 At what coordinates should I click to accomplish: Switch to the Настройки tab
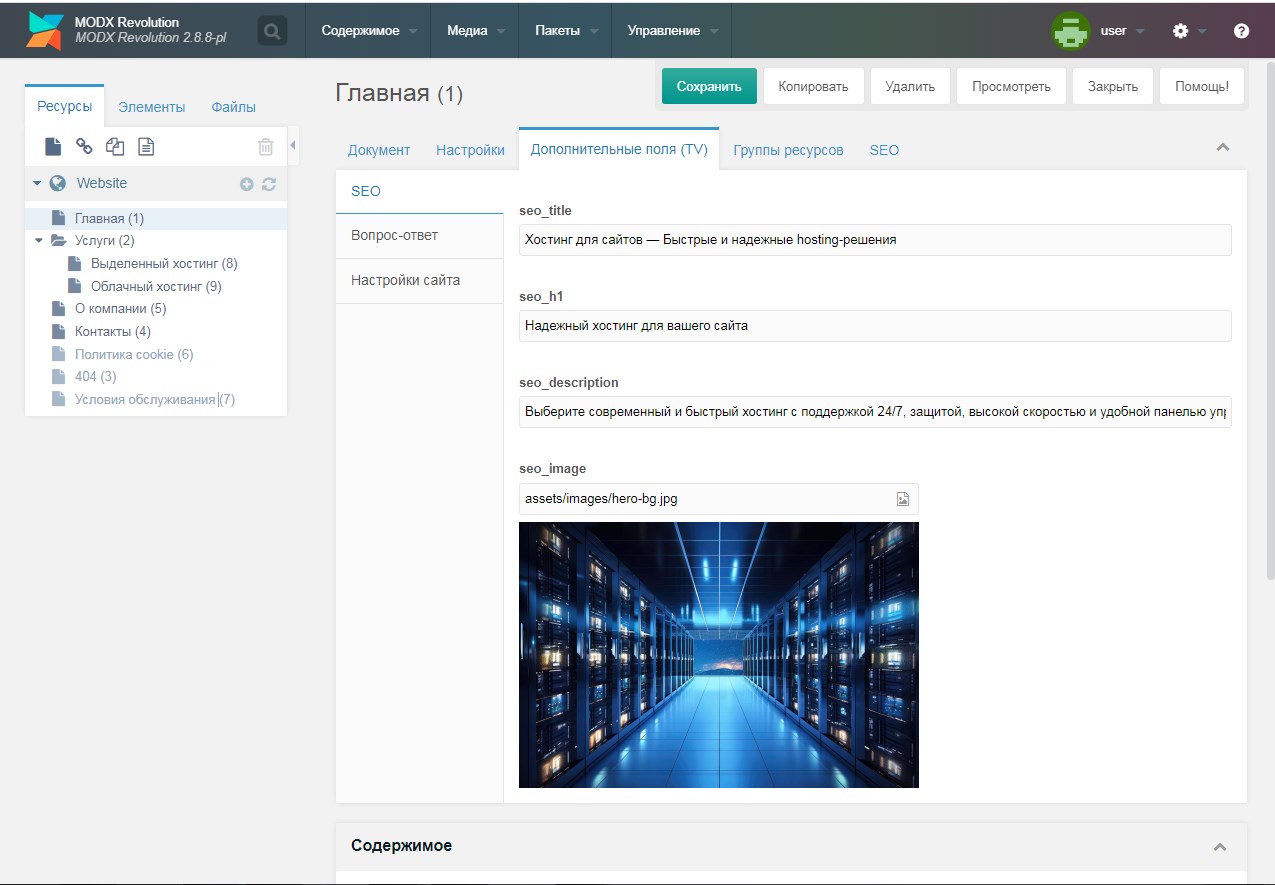pyautogui.click(x=470, y=150)
